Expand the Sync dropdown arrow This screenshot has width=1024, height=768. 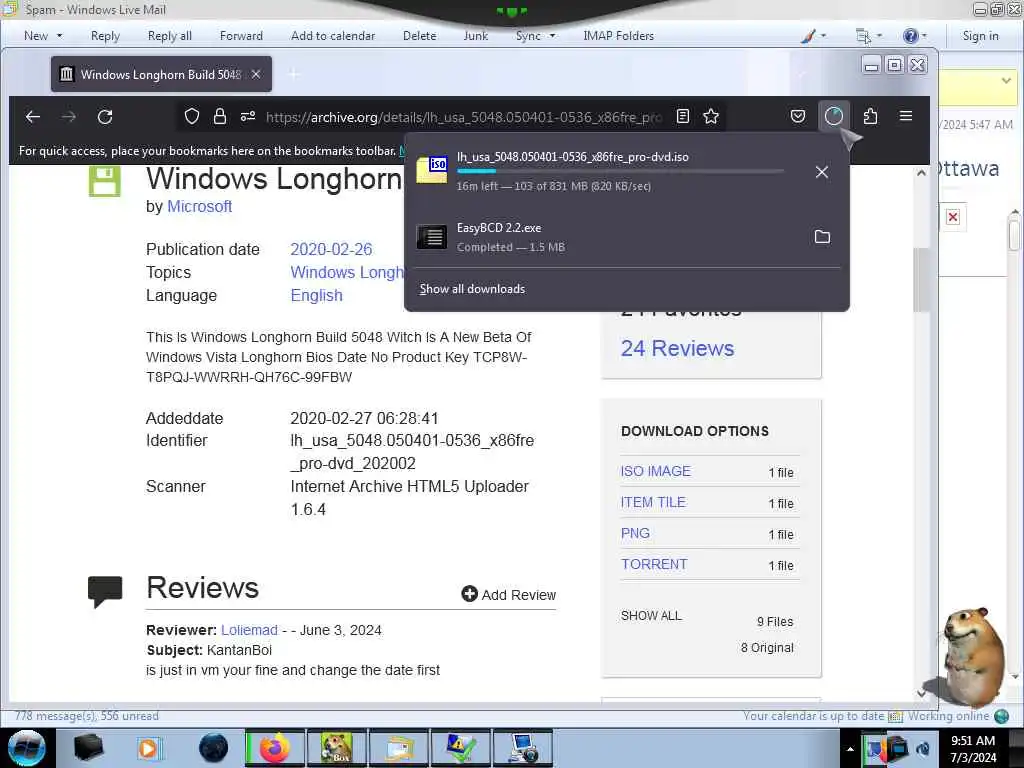pos(552,36)
